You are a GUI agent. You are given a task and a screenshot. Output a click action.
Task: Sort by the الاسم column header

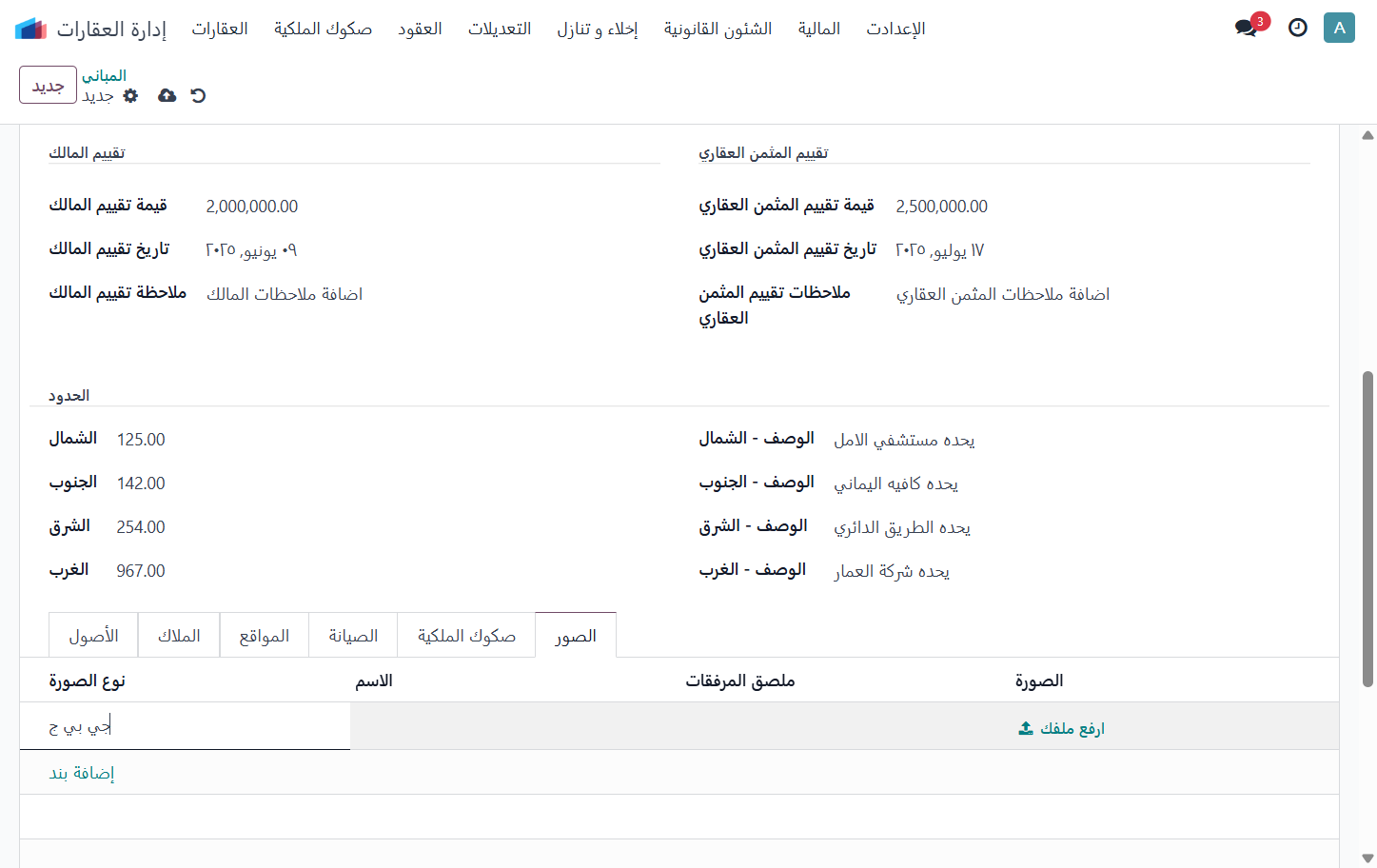pos(374,681)
